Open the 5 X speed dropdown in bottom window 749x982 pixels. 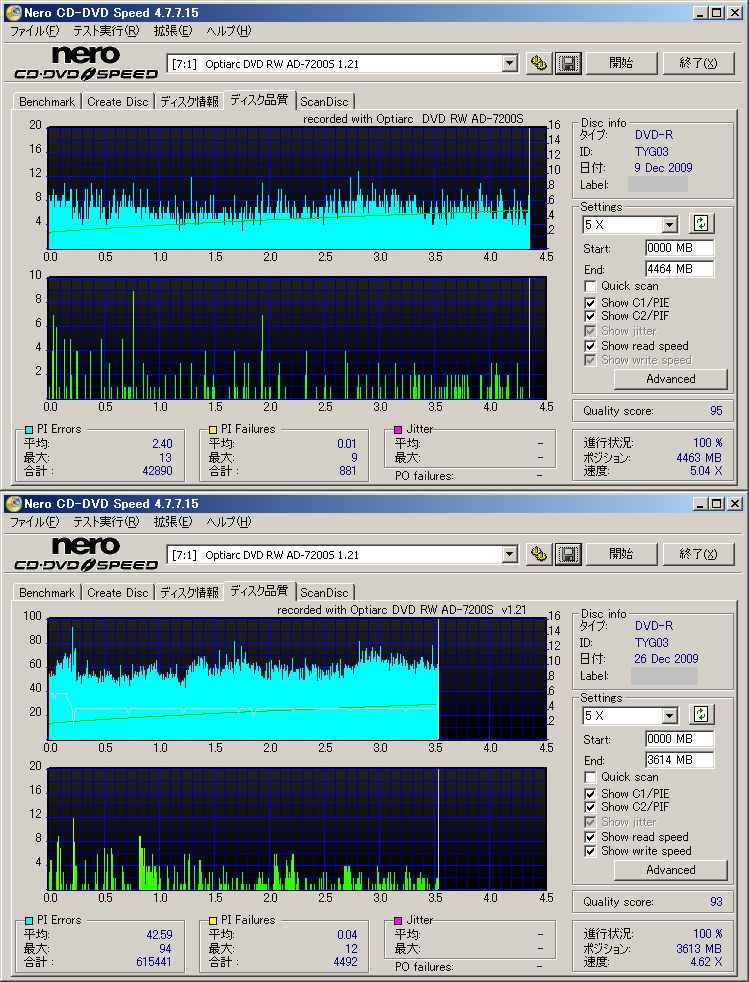(x=669, y=715)
